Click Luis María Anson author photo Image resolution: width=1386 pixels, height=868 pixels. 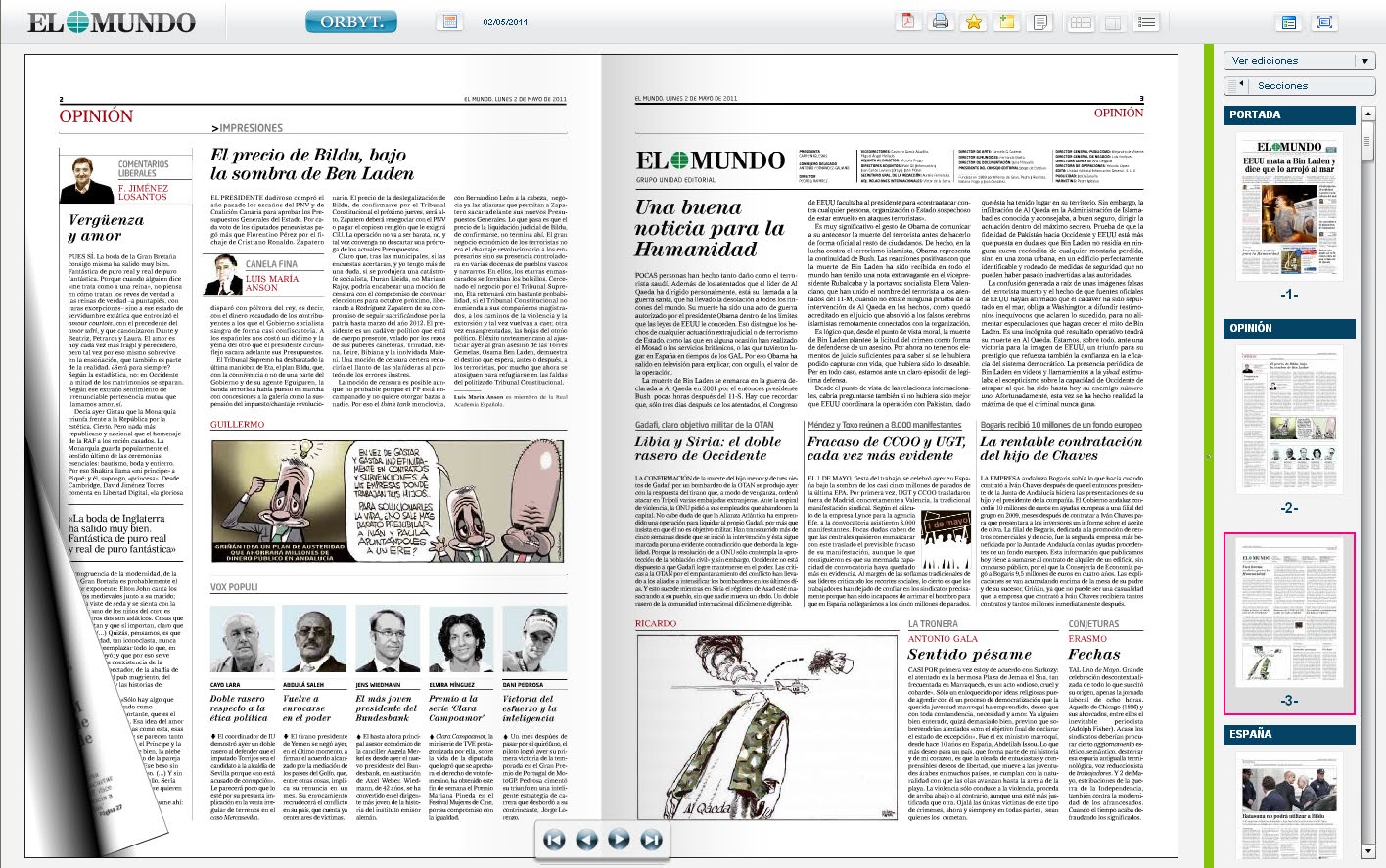[223, 277]
